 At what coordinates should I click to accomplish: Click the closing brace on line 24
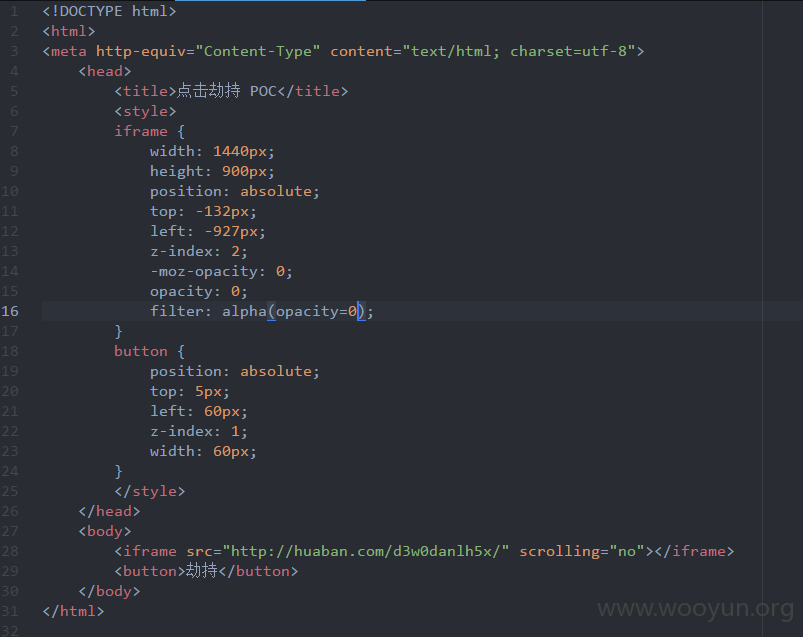click(x=118, y=471)
